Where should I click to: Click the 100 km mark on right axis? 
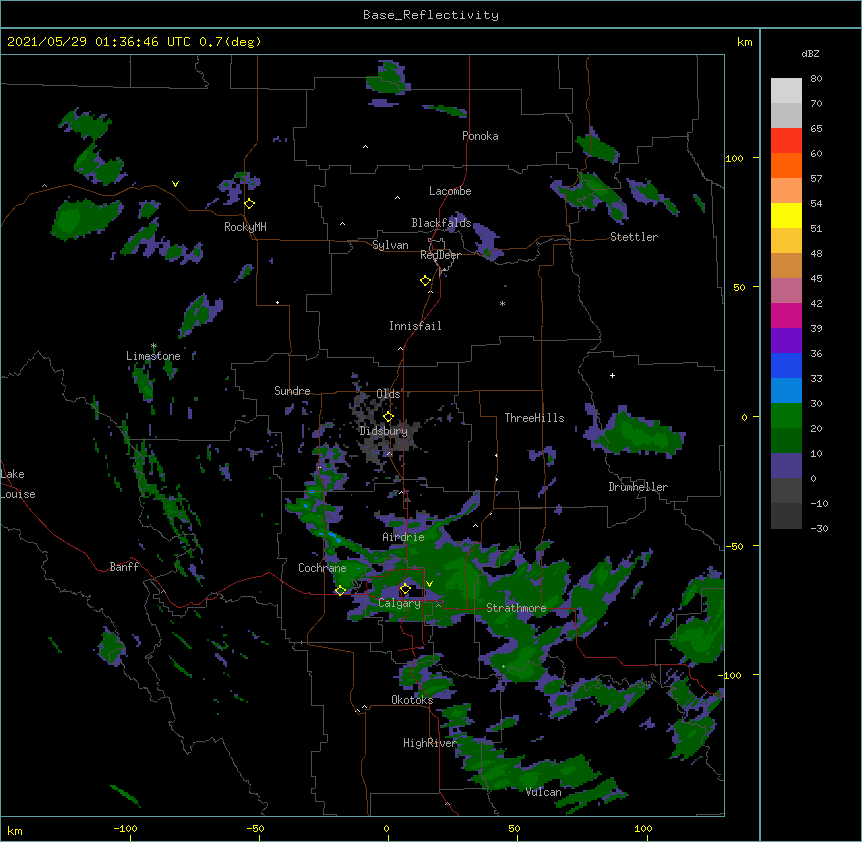(x=734, y=158)
